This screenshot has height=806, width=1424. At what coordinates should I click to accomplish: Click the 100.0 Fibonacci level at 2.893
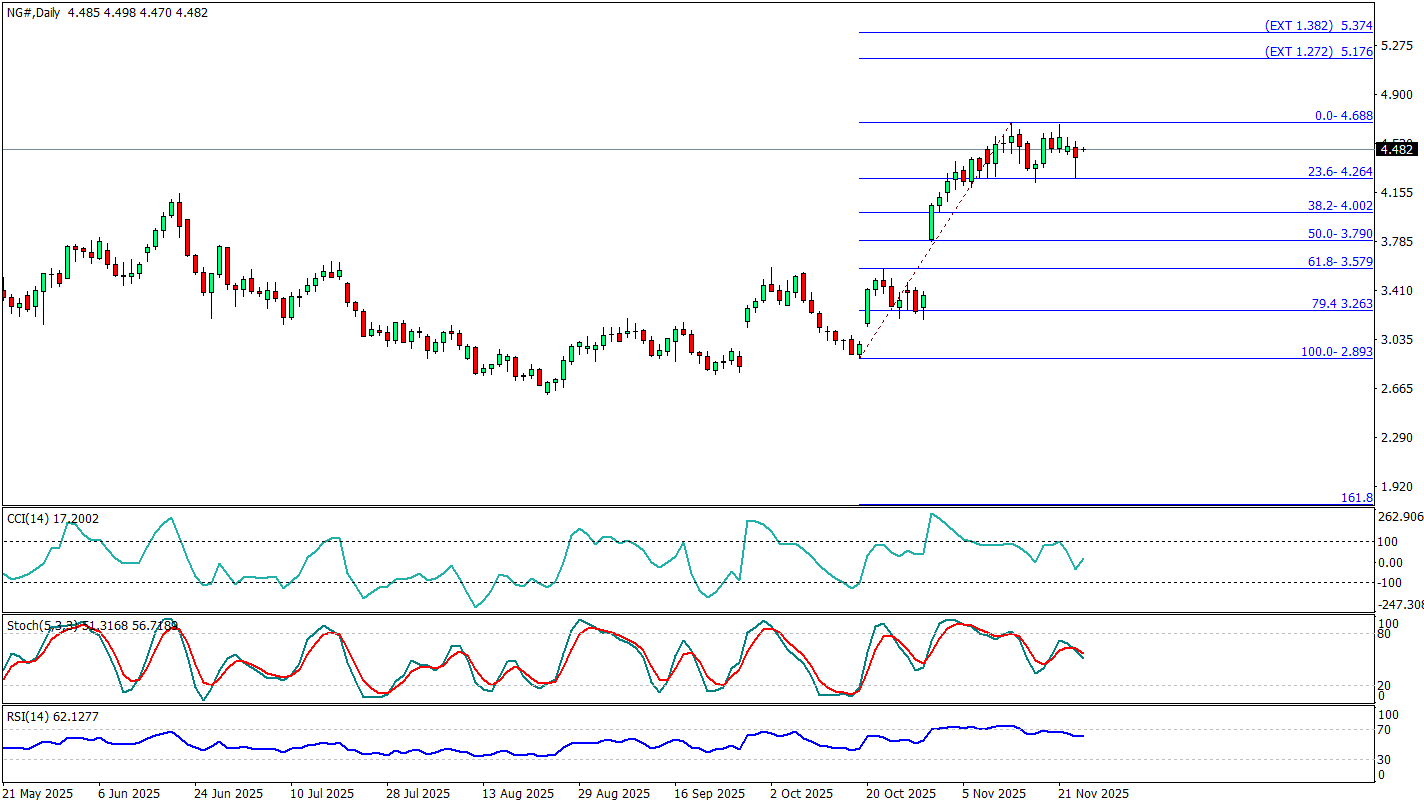click(x=1336, y=352)
